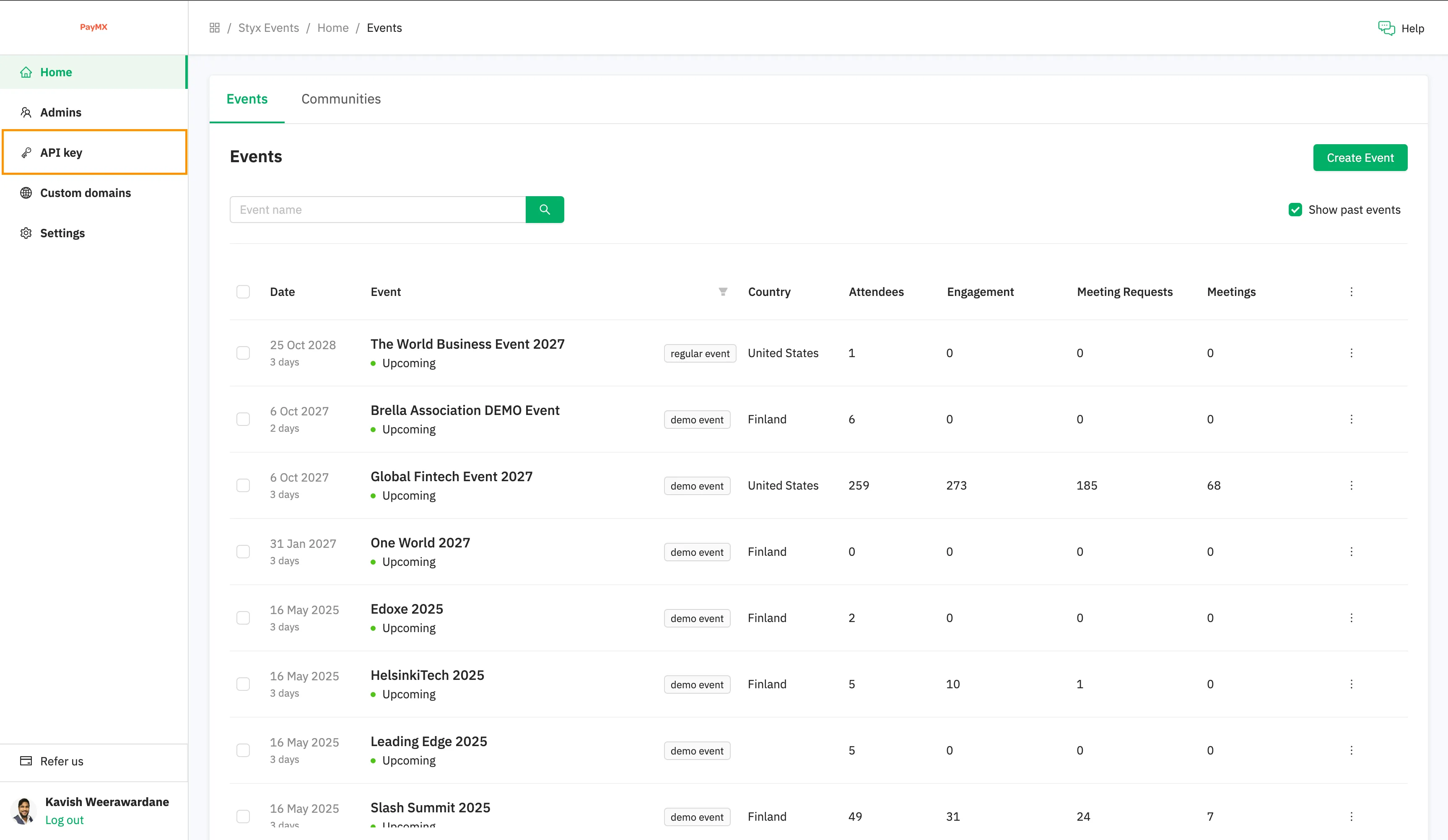
Task: Select checkbox for HelsinkiTech 2025 row
Action: pyautogui.click(x=243, y=684)
